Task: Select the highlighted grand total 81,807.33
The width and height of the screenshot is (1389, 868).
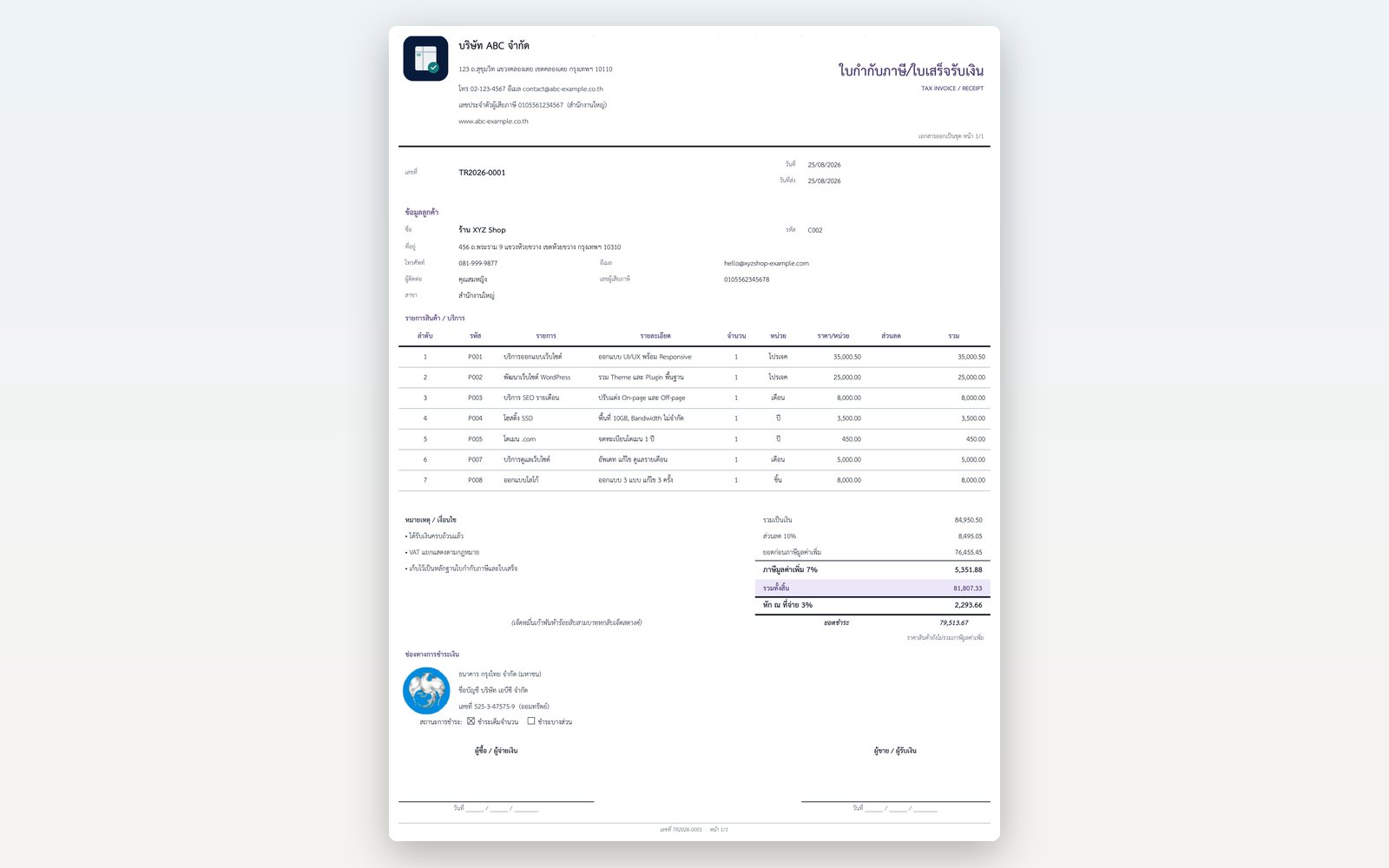Action: click(x=968, y=589)
